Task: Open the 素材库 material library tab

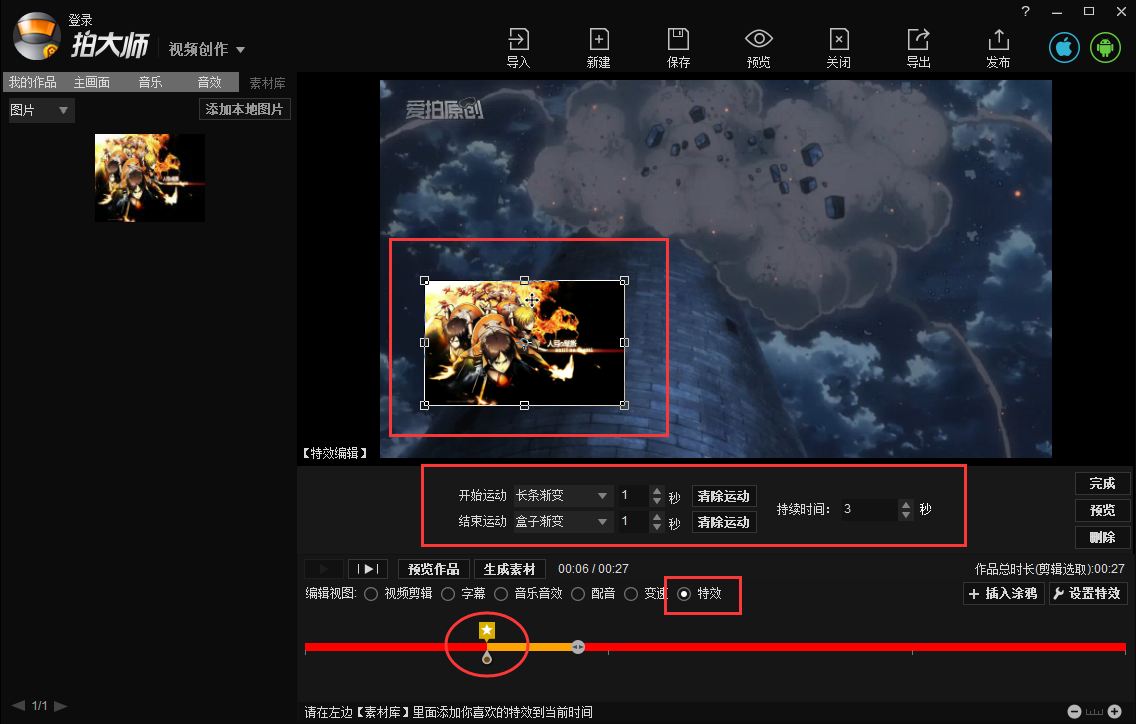Action: (266, 82)
